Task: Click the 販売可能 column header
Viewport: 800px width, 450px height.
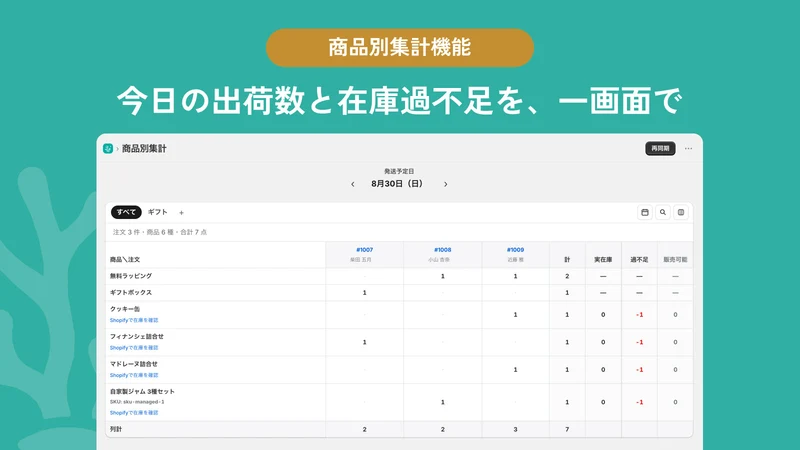Action: [675, 260]
